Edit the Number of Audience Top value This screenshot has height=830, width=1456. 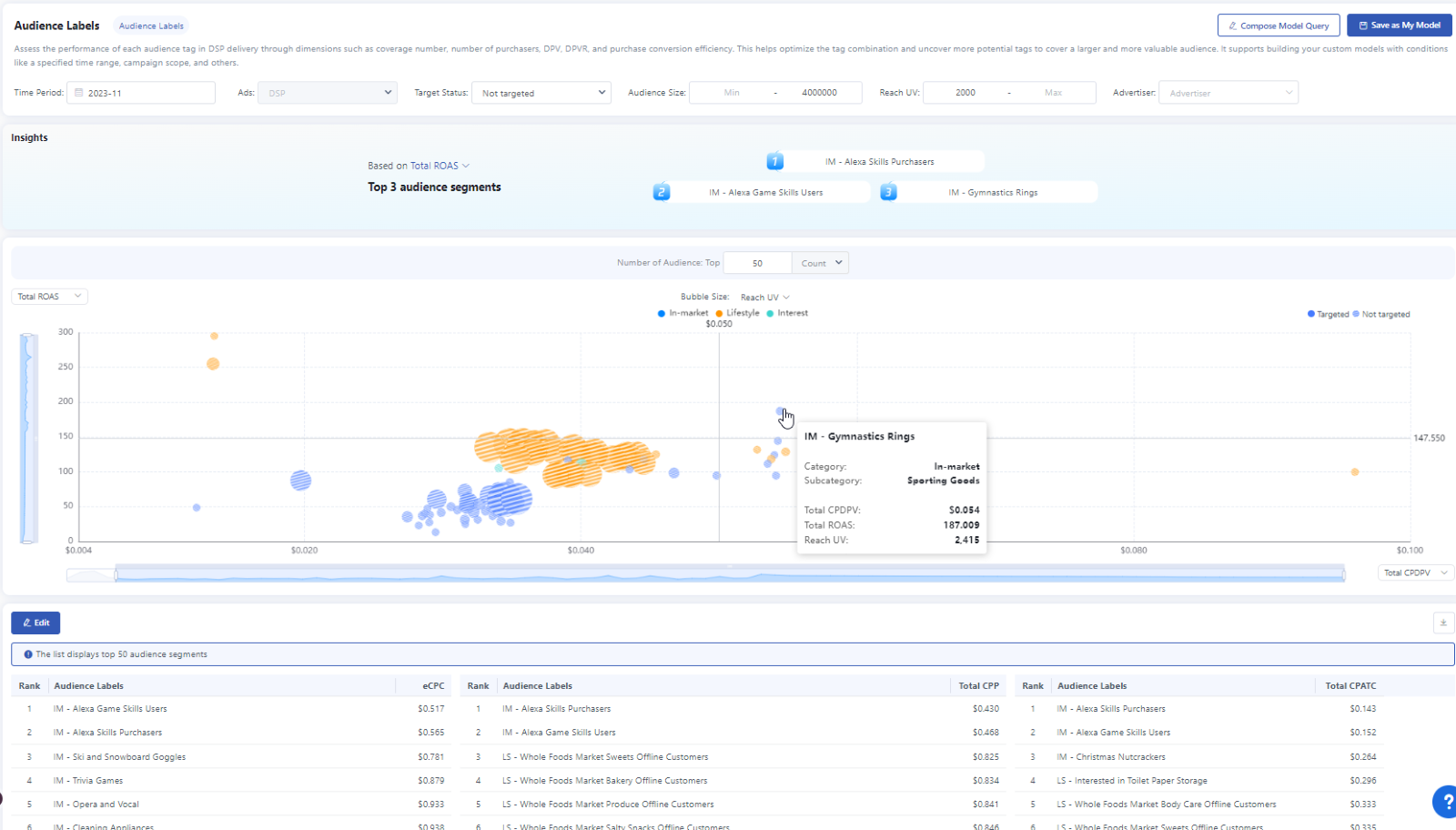(757, 263)
